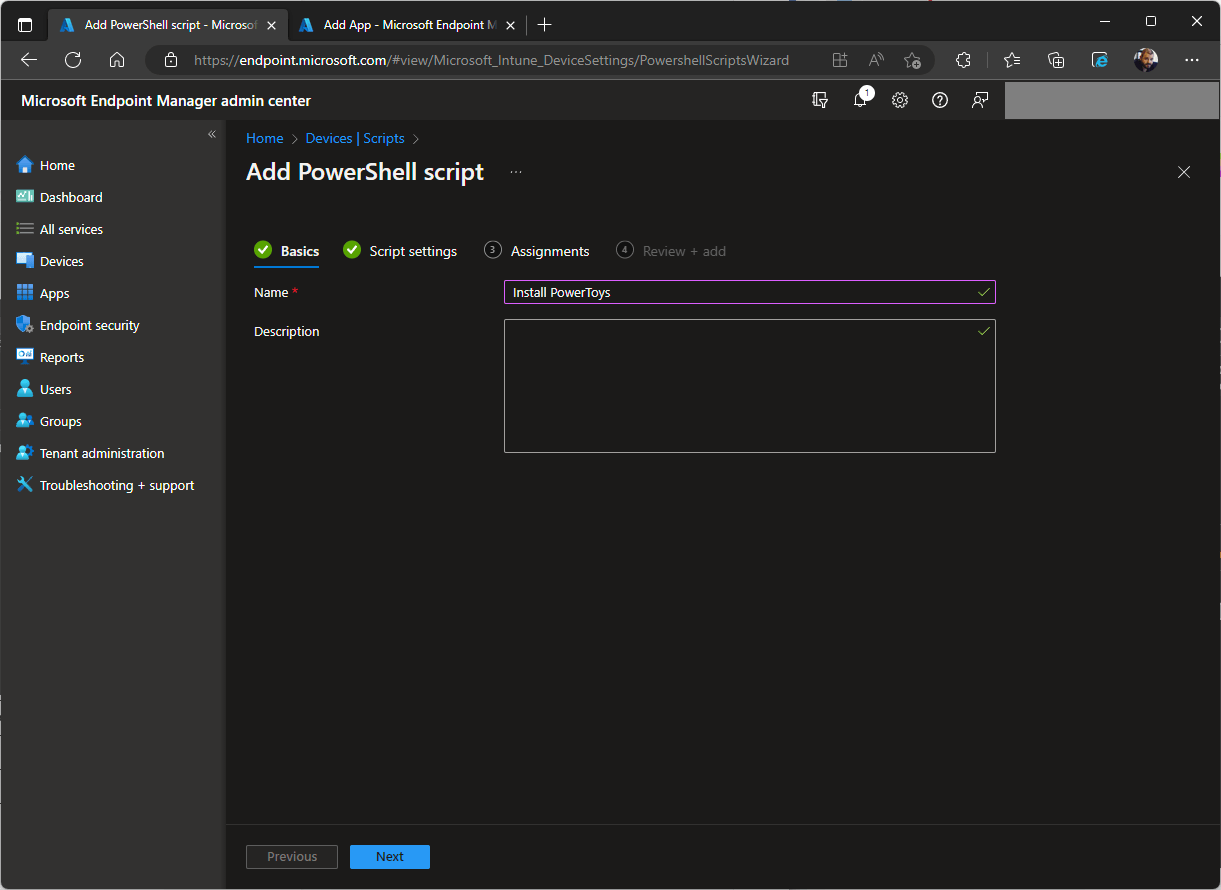Open browser Settings and more menu
This screenshot has height=890, width=1221.
coord(1191,60)
